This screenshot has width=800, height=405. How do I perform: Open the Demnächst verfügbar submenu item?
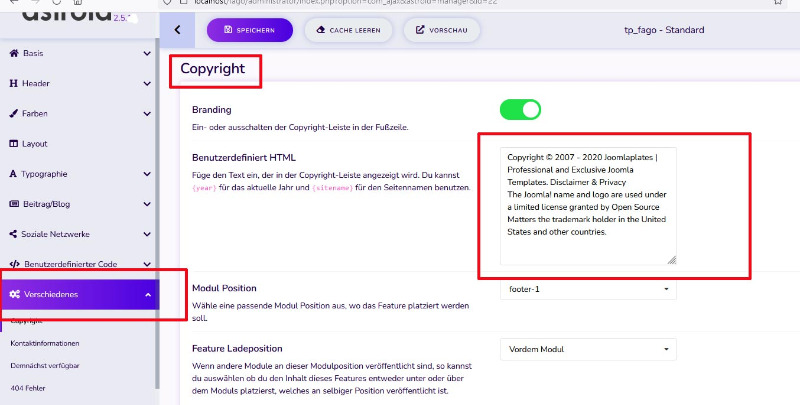pos(44,366)
